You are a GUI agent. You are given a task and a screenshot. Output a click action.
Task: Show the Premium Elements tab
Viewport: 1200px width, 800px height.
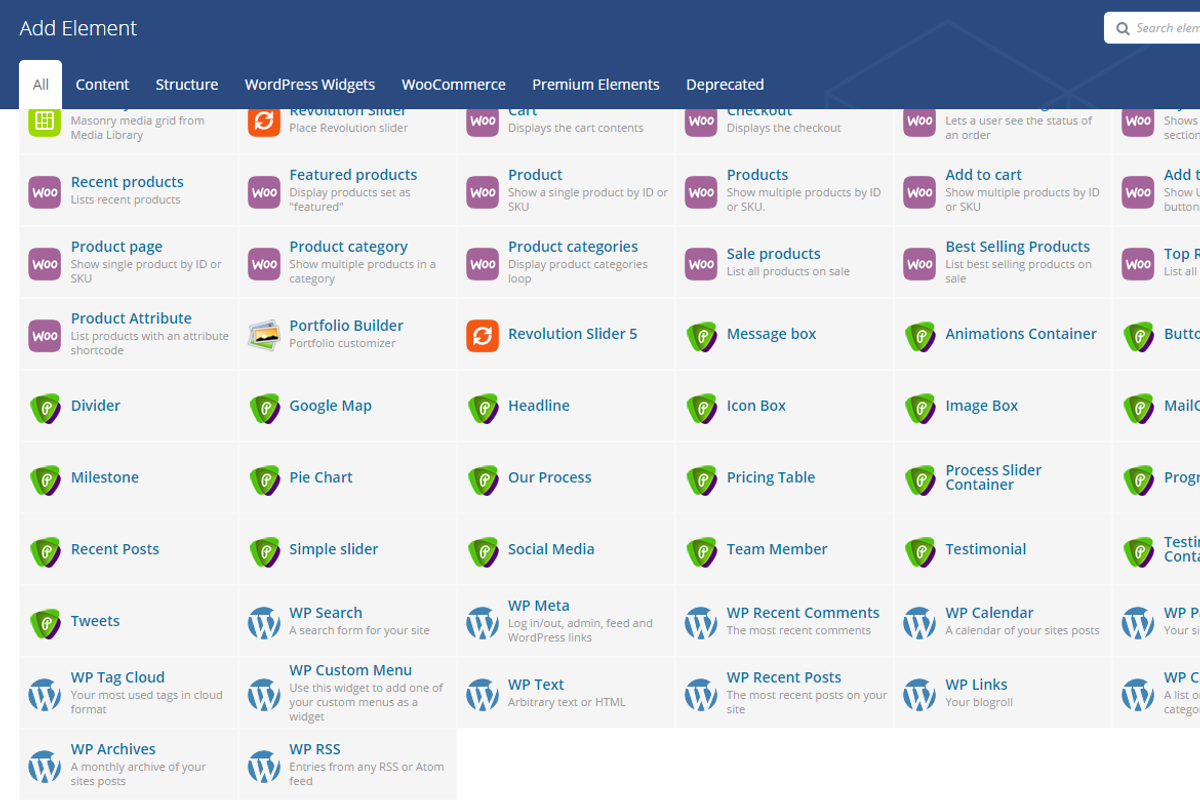pyautogui.click(x=596, y=84)
